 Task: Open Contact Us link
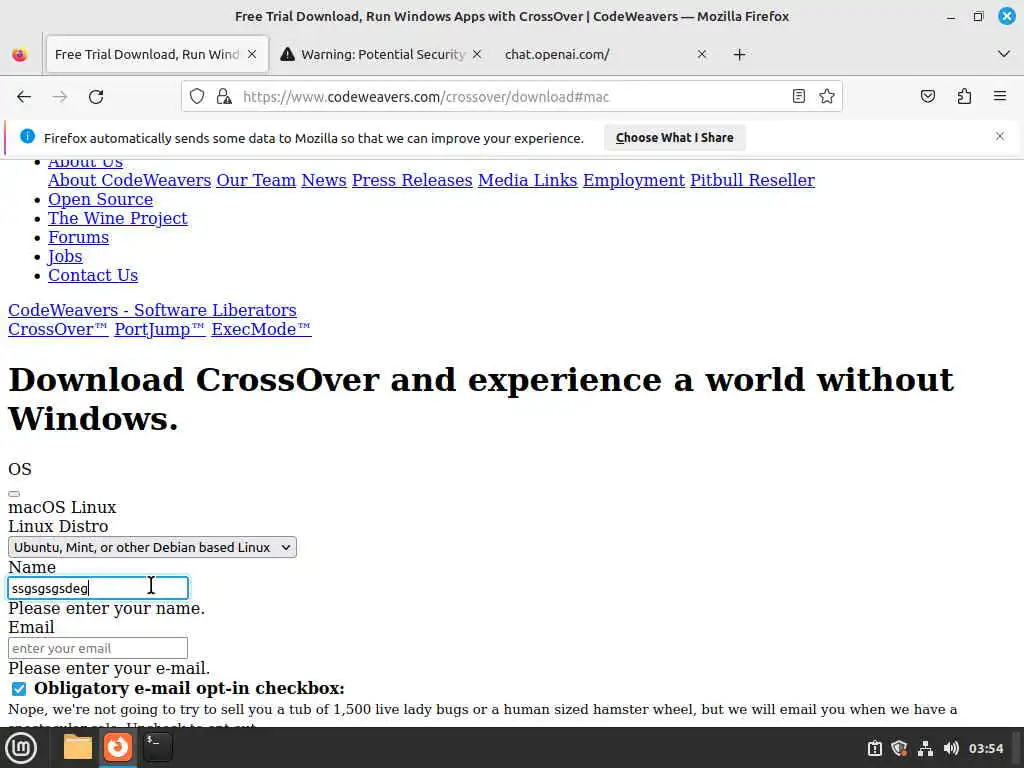point(93,275)
